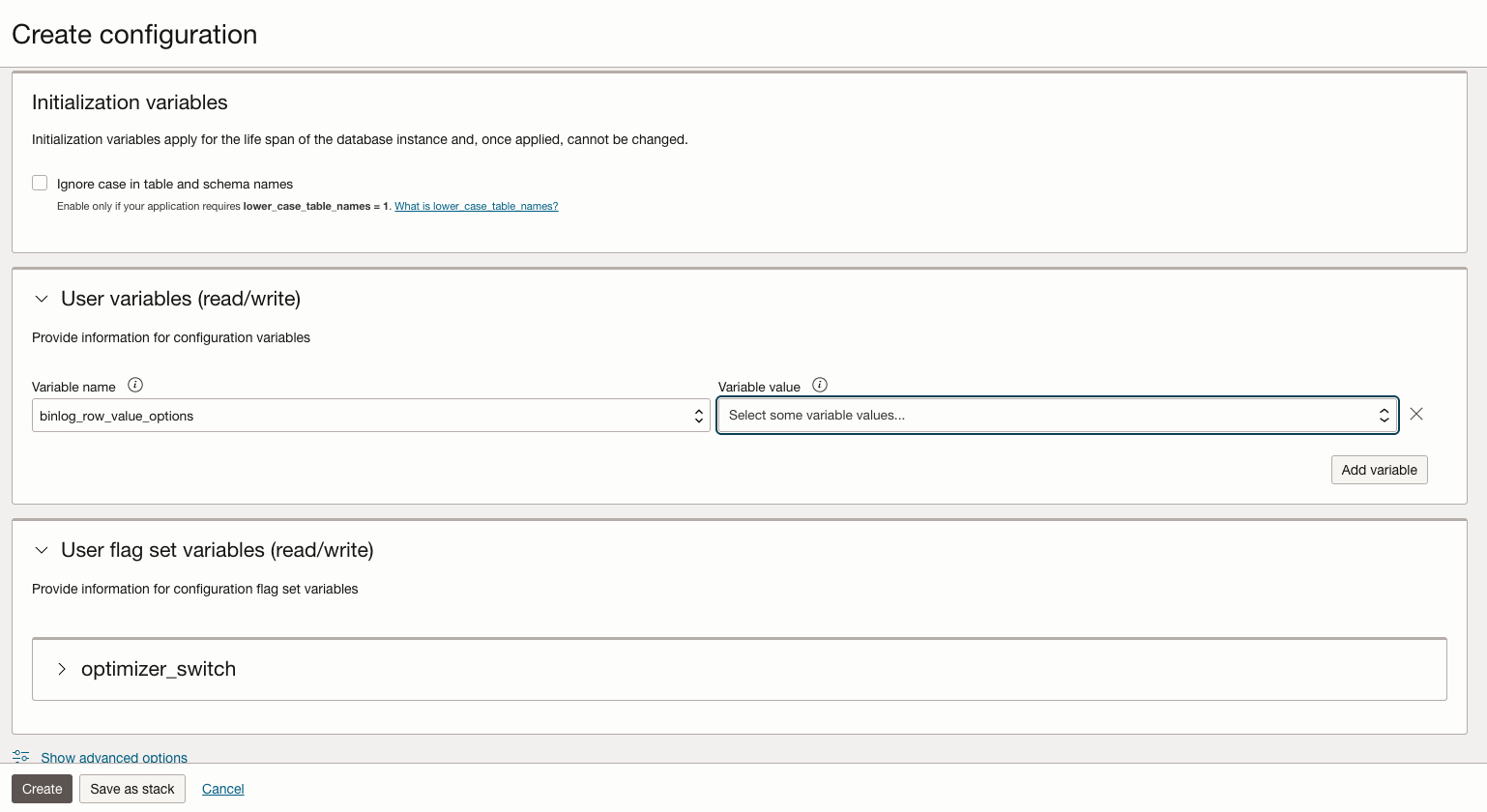The width and height of the screenshot is (1487, 812).
Task: Open the Variable value info tooltip
Action: [819, 384]
